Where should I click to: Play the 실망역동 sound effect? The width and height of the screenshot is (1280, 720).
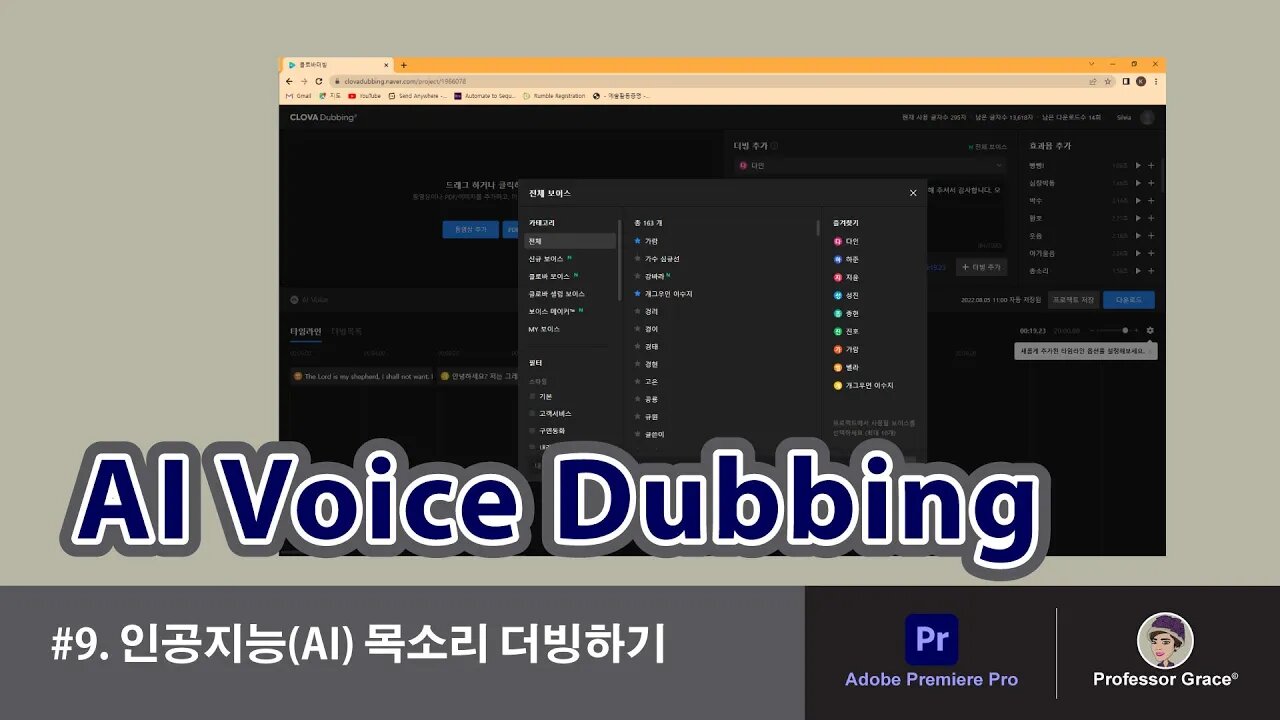click(1139, 183)
